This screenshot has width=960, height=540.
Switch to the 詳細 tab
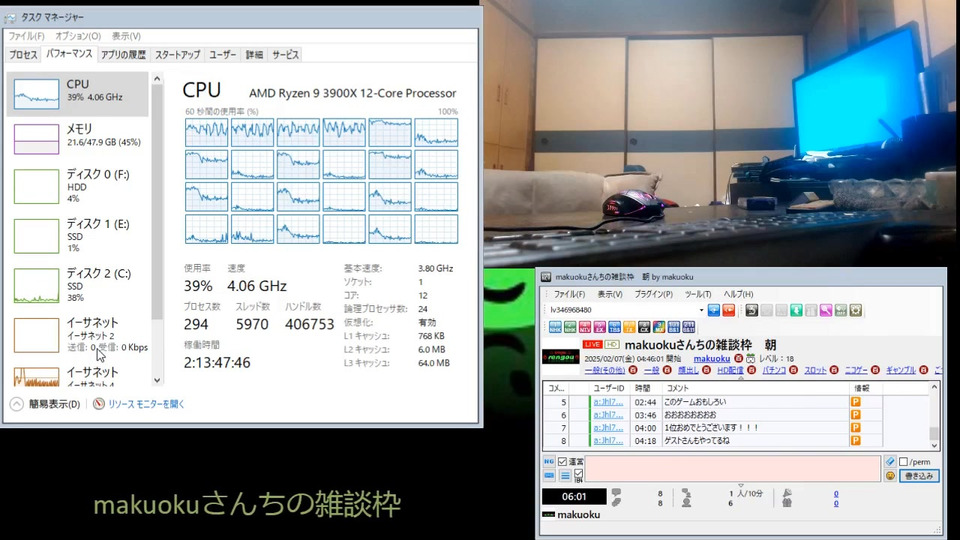(254, 54)
